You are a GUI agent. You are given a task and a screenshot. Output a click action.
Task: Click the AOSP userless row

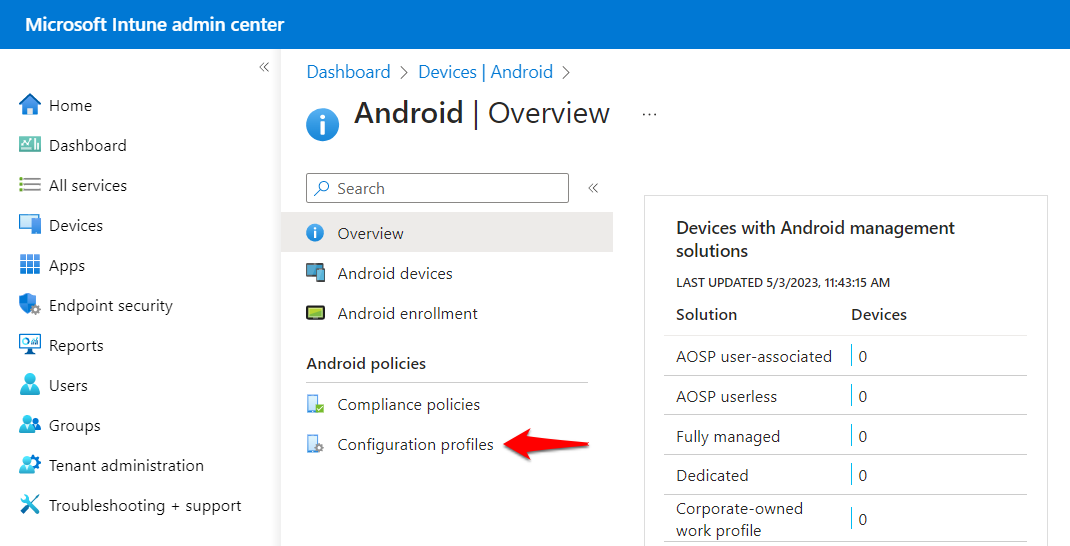coord(845,397)
